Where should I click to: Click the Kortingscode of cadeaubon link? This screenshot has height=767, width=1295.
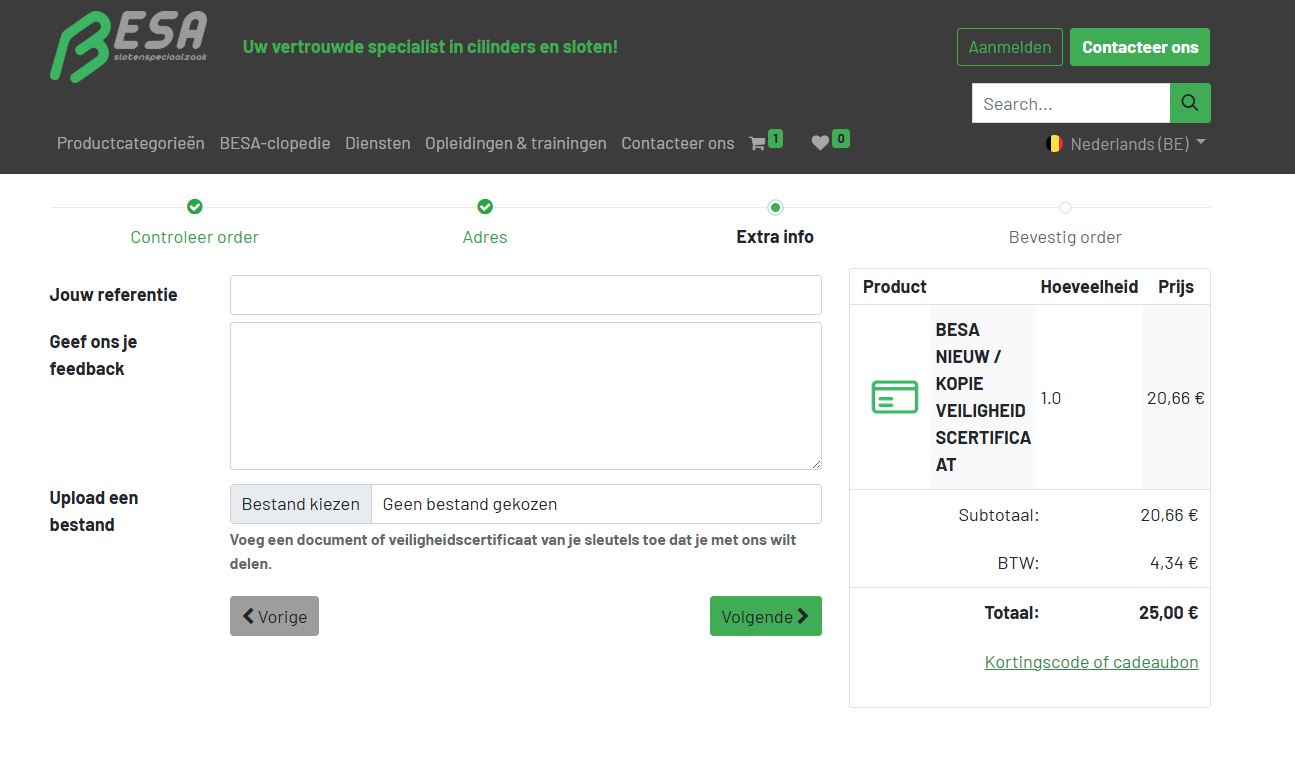point(1091,662)
